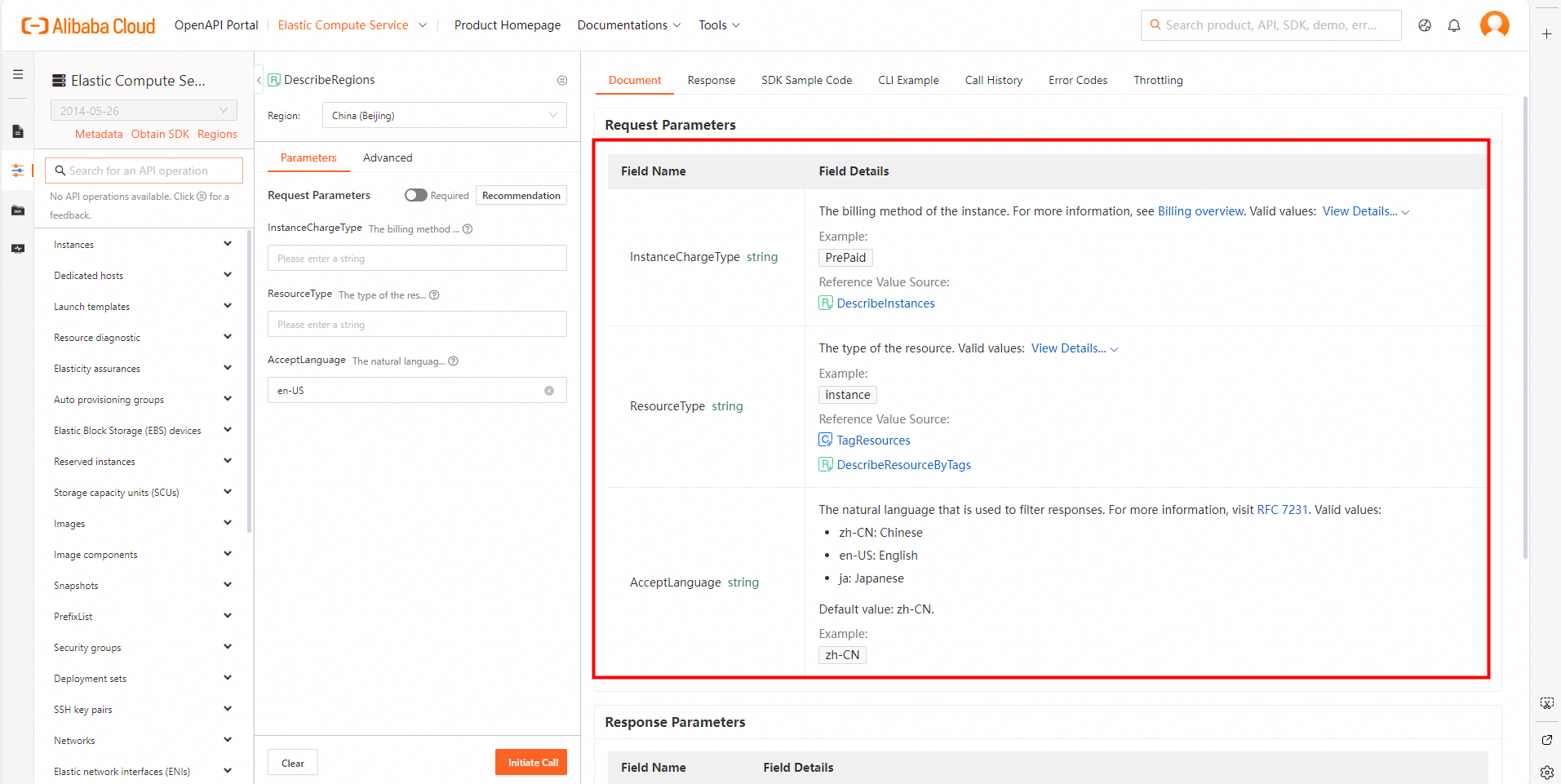Click the palette icon beside the search box
Viewport: 1561px width, 784px height.
(1425, 25)
